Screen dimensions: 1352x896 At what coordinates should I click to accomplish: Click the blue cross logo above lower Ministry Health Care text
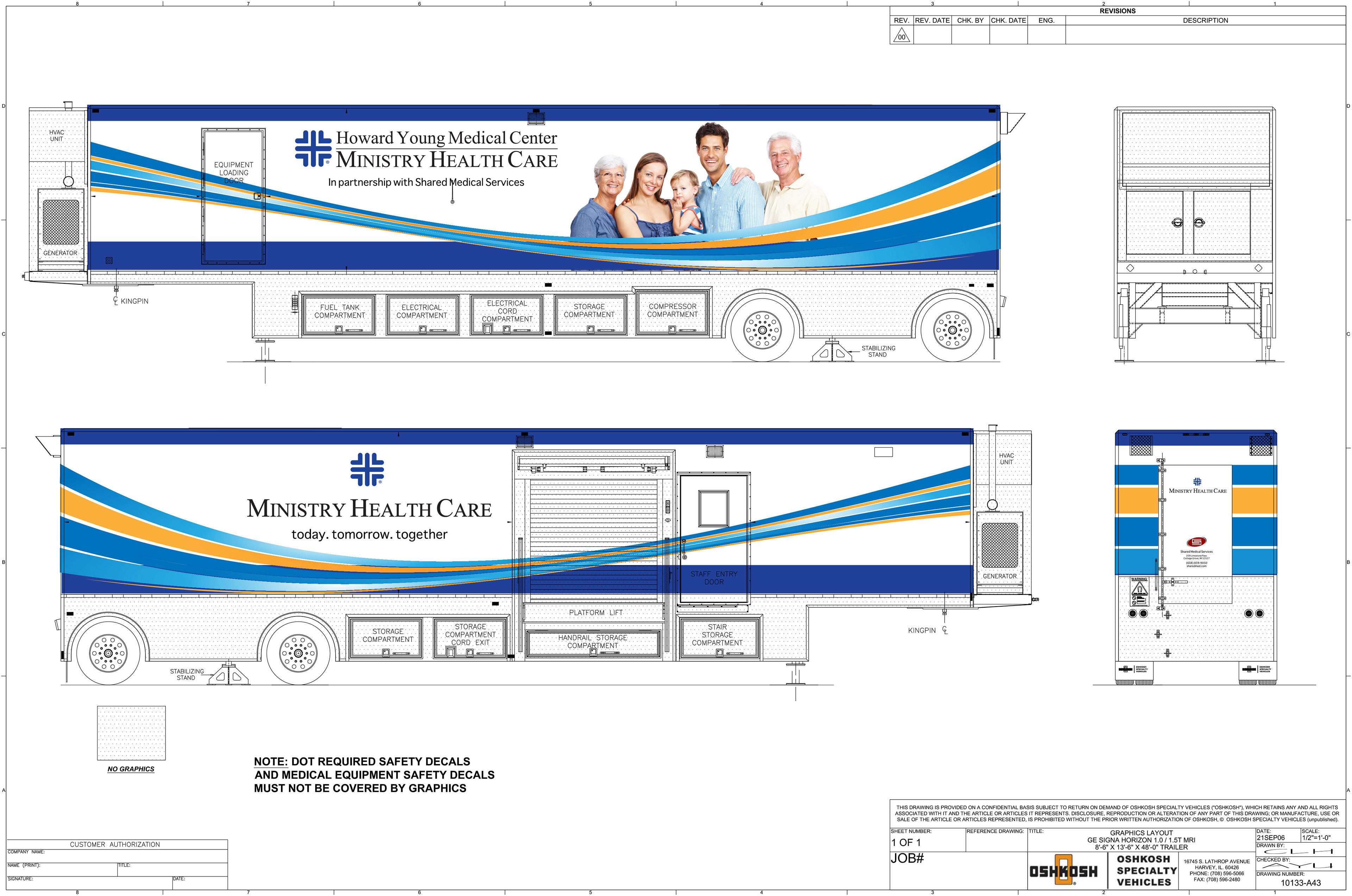point(367,469)
